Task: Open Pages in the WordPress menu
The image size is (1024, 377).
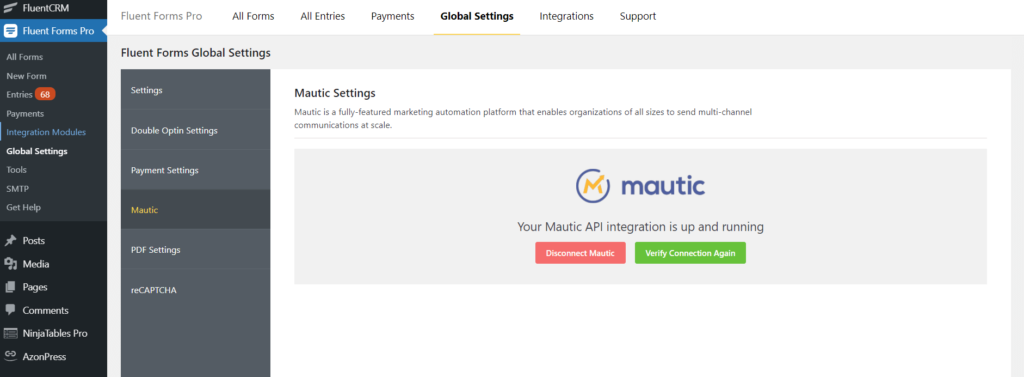Action: pos(35,287)
